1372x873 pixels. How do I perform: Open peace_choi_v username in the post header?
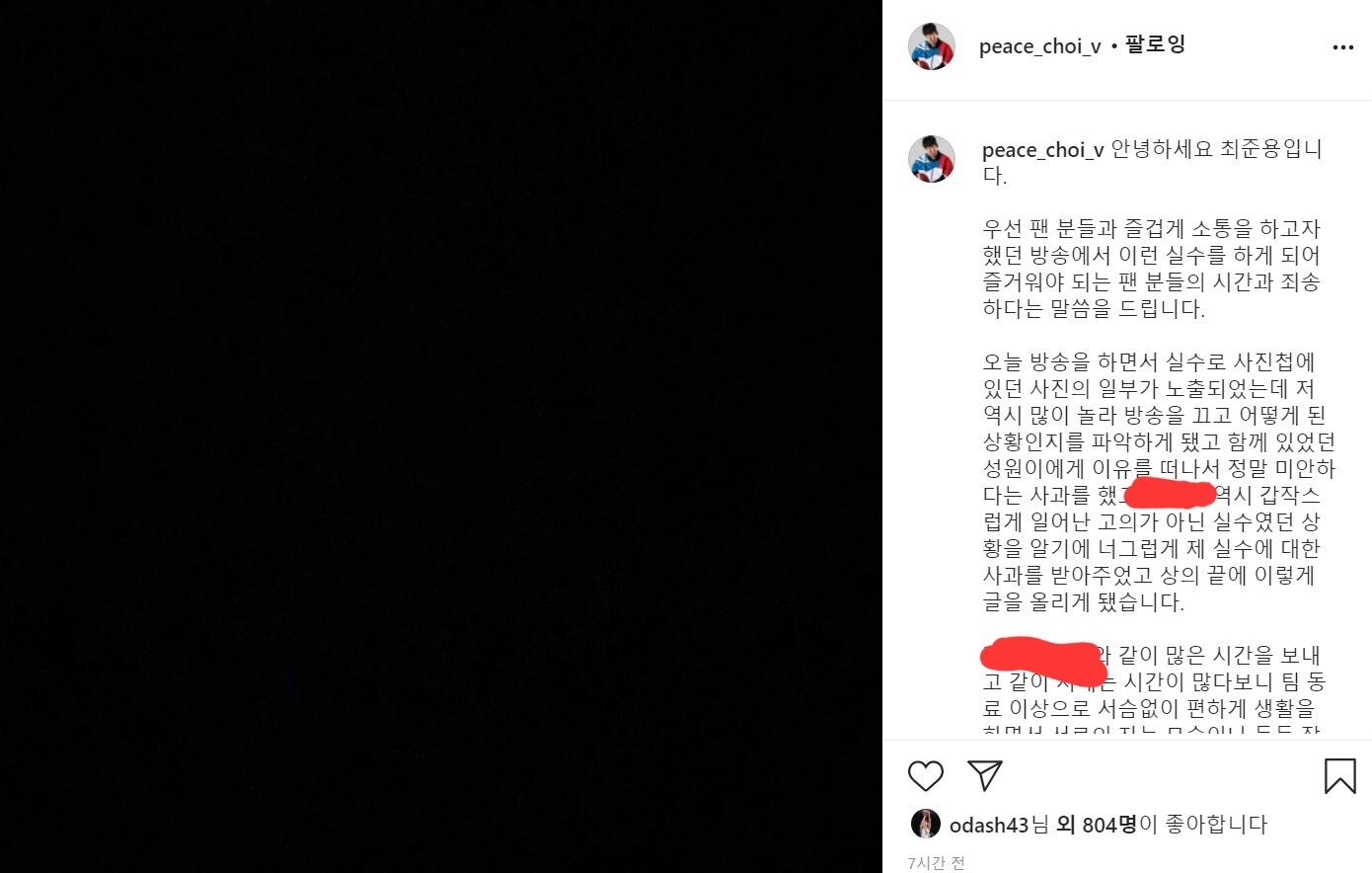pyautogui.click(x=1039, y=46)
